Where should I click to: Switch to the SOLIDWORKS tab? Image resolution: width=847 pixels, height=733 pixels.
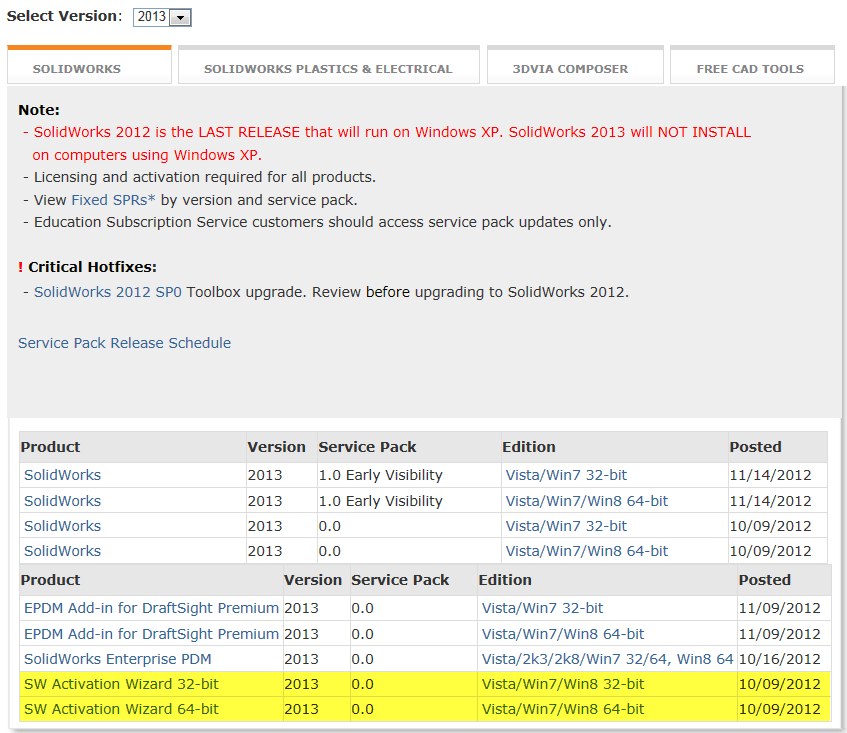77,69
